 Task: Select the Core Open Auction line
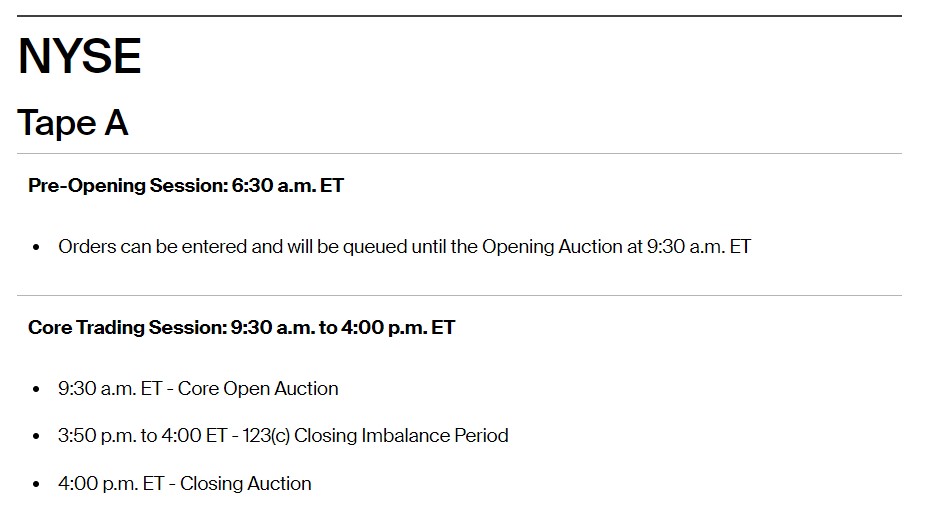(198, 388)
